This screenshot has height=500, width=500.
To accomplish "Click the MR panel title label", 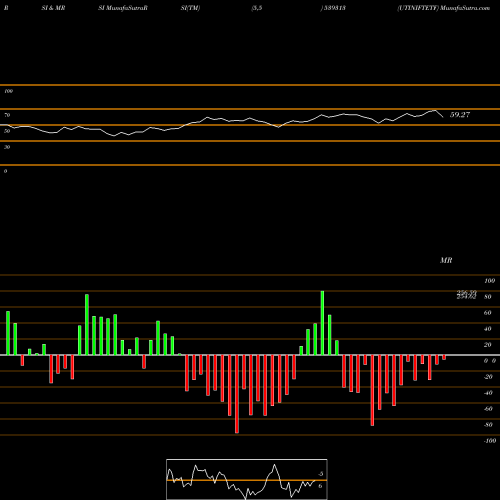I will [x=446, y=260].
